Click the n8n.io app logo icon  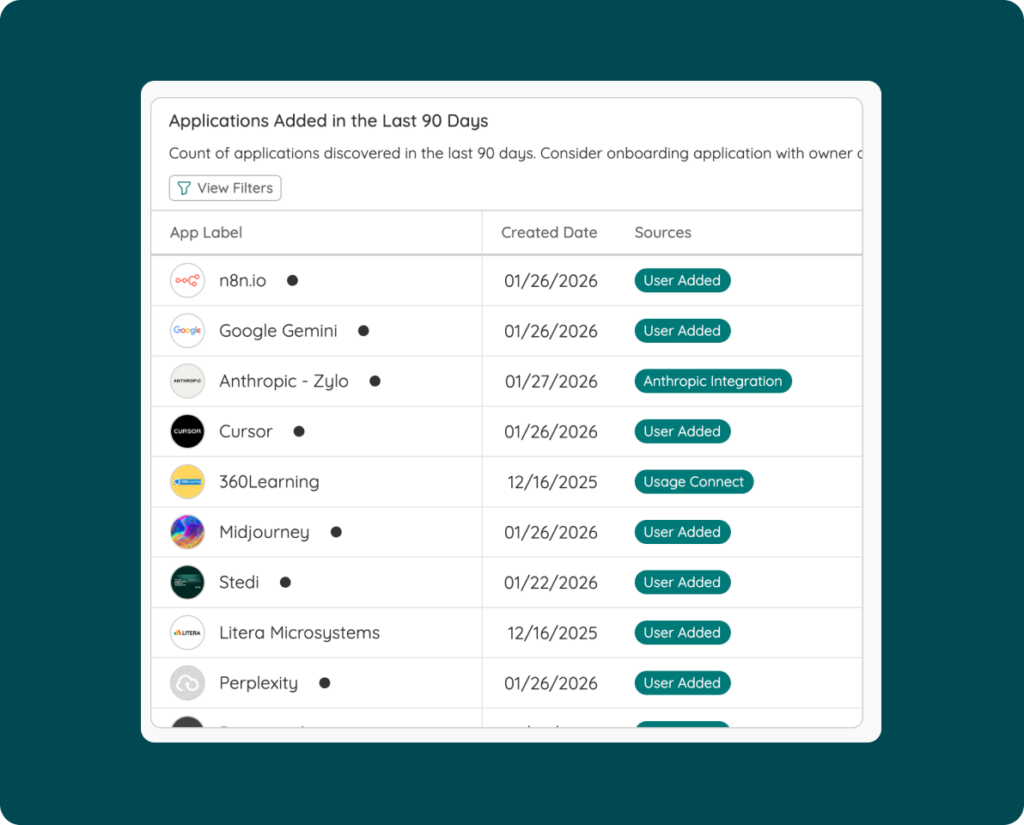point(187,281)
